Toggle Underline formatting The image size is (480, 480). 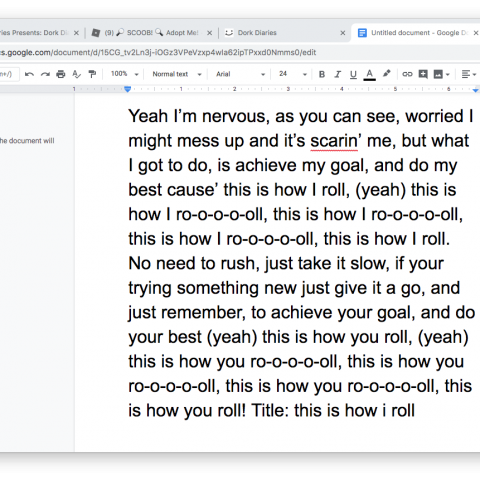pyautogui.click(x=353, y=74)
